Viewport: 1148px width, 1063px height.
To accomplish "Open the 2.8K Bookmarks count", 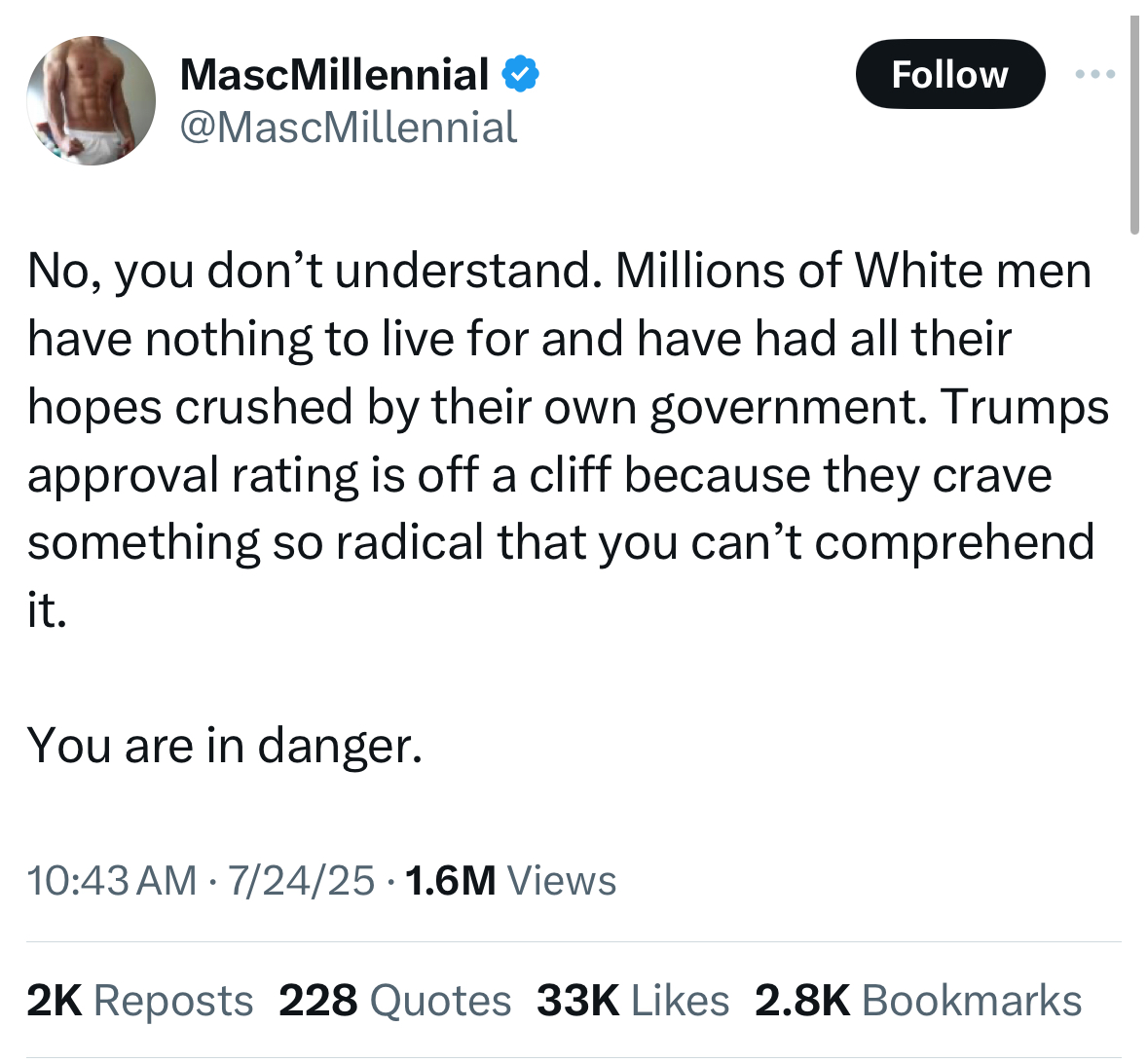I will 918,1000.
